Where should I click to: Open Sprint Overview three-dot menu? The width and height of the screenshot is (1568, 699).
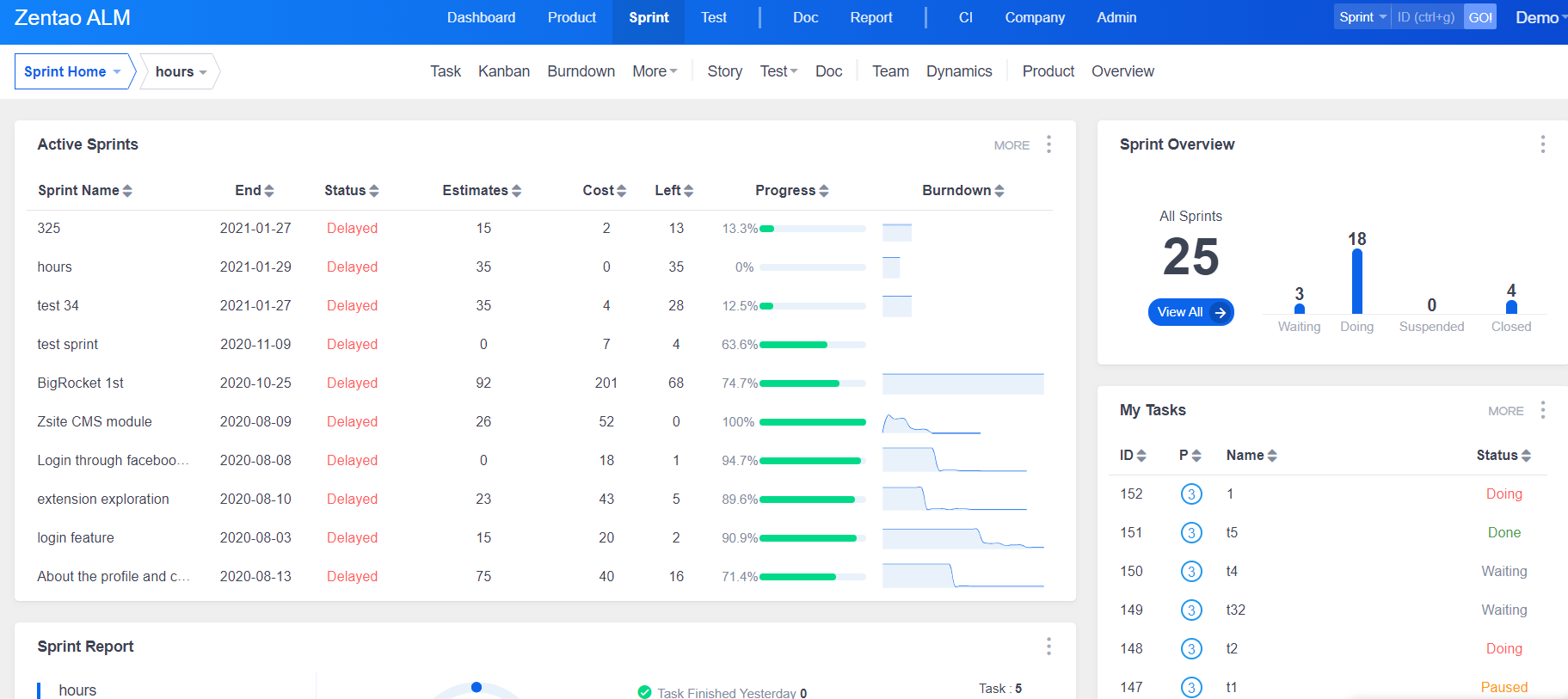1542,144
